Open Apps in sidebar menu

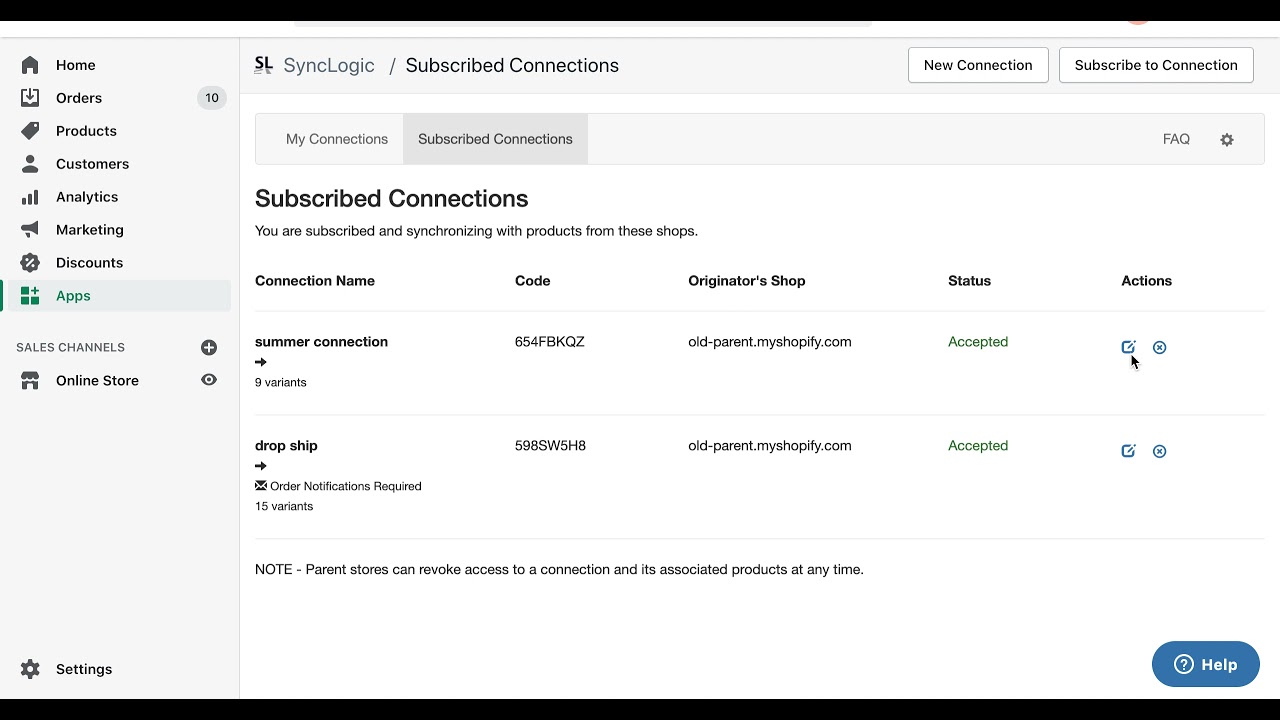pyautogui.click(x=73, y=296)
